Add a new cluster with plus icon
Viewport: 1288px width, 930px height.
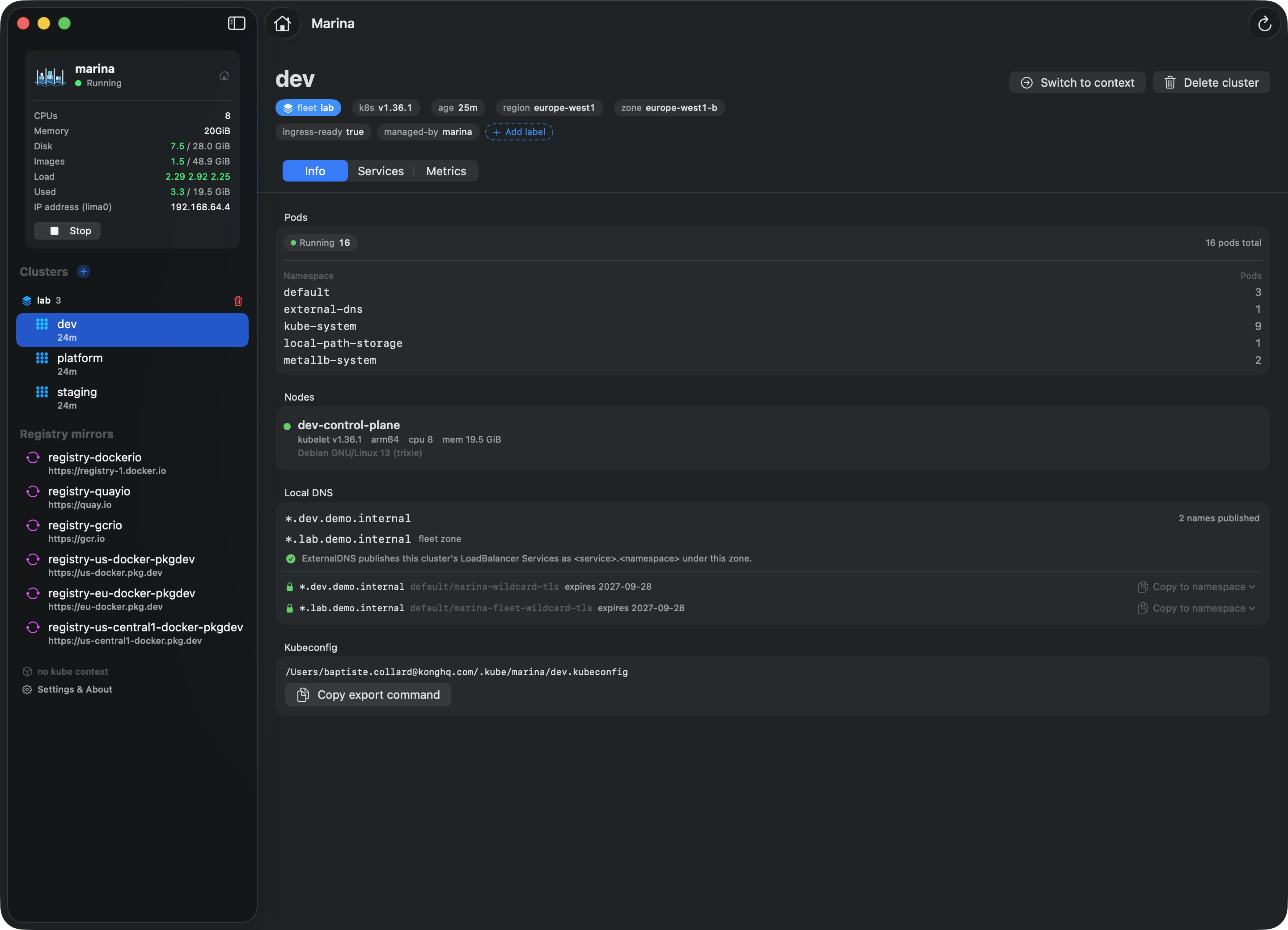click(84, 271)
